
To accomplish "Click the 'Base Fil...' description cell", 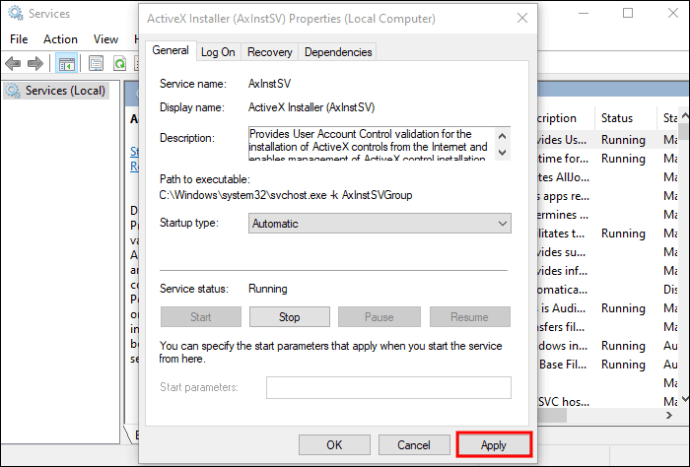I will (563, 364).
